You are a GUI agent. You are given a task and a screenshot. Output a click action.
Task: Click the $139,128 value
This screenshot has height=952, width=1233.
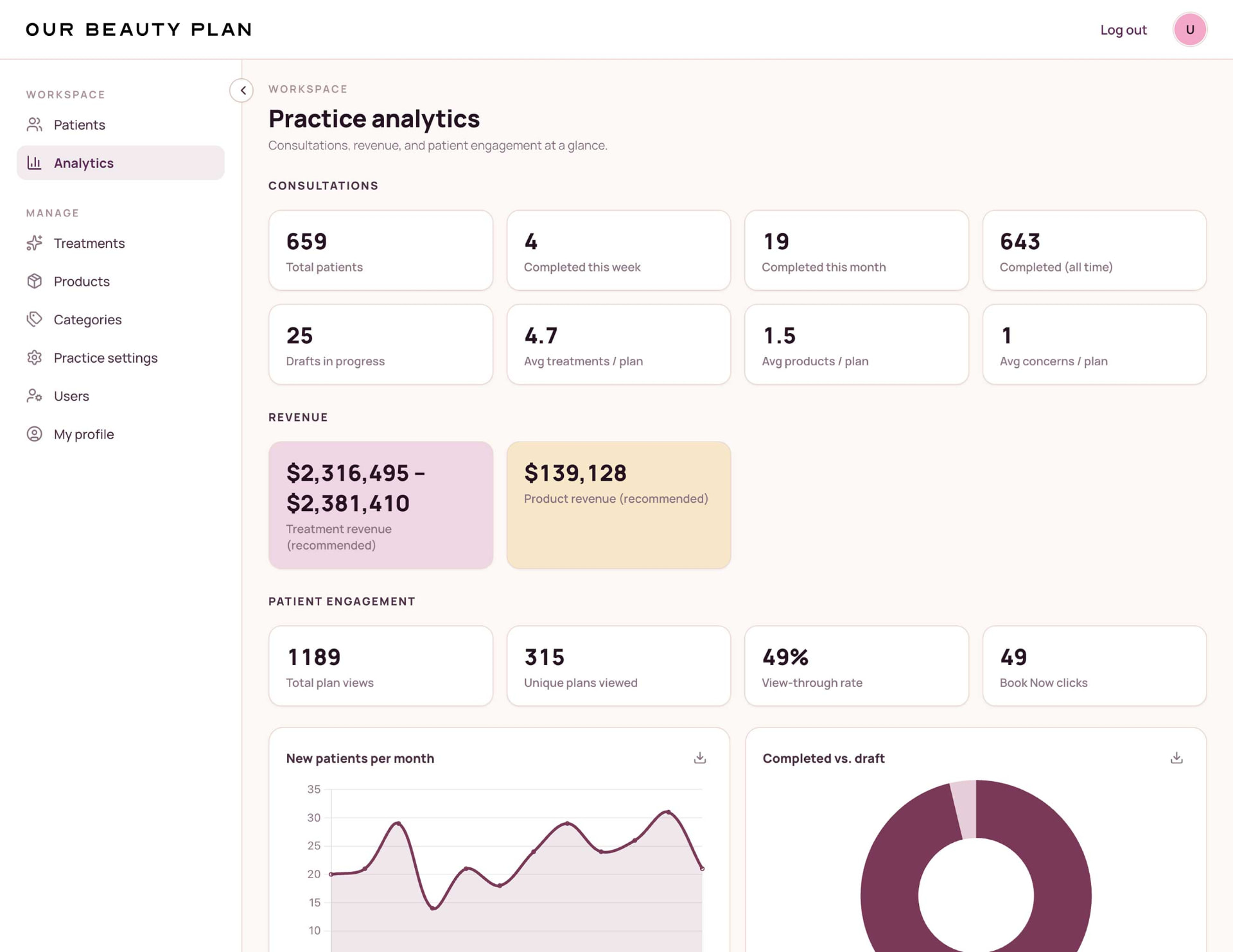(x=575, y=473)
